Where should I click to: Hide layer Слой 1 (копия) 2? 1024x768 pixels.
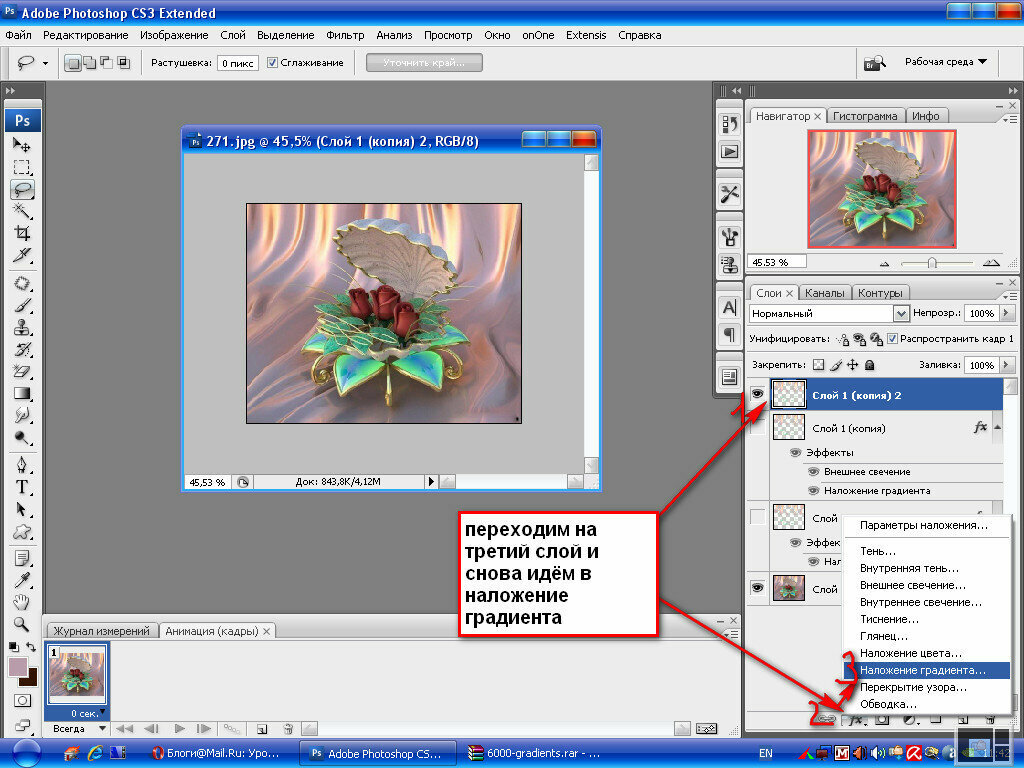[x=758, y=394]
